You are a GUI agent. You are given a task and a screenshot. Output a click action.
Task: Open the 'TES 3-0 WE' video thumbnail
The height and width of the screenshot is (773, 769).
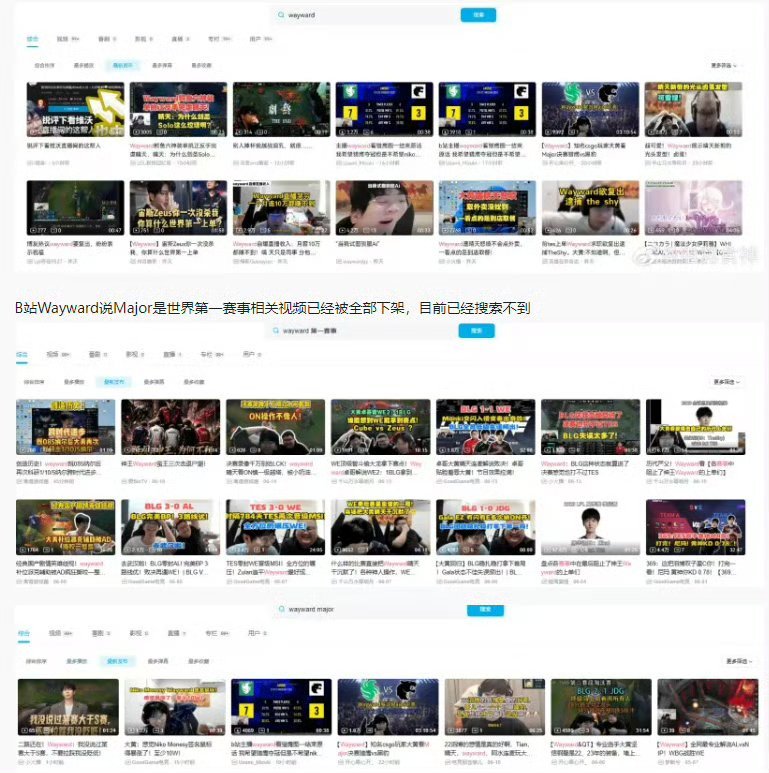click(x=275, y=527)
